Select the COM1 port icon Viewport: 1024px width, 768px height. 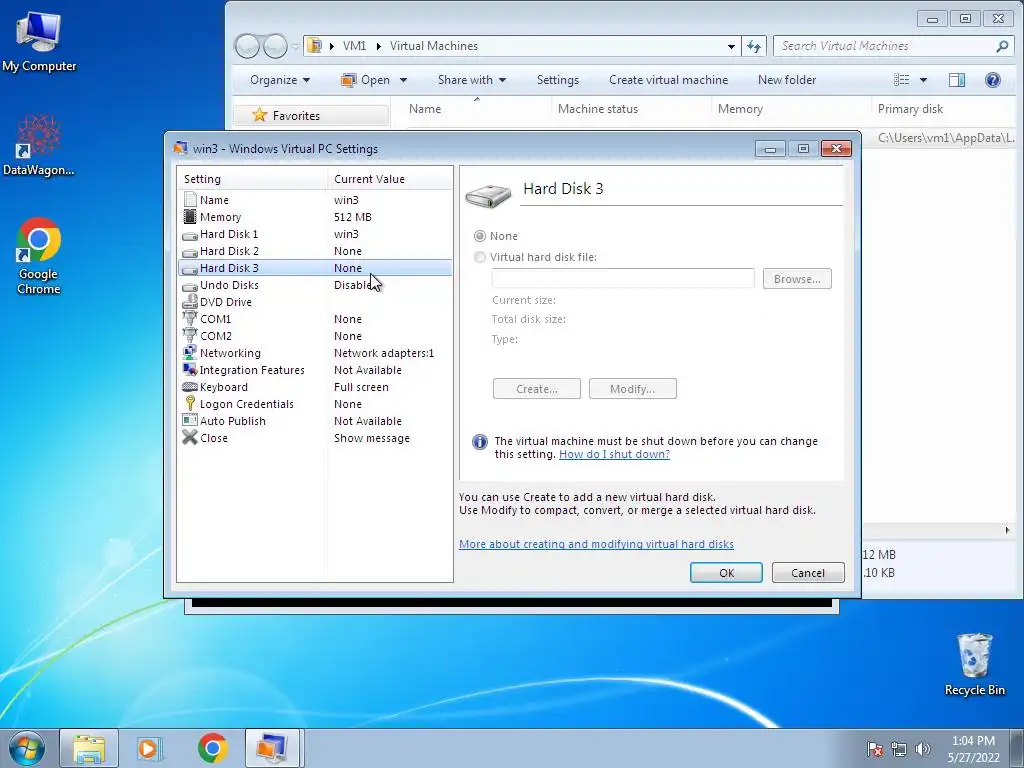click(189, 319)
